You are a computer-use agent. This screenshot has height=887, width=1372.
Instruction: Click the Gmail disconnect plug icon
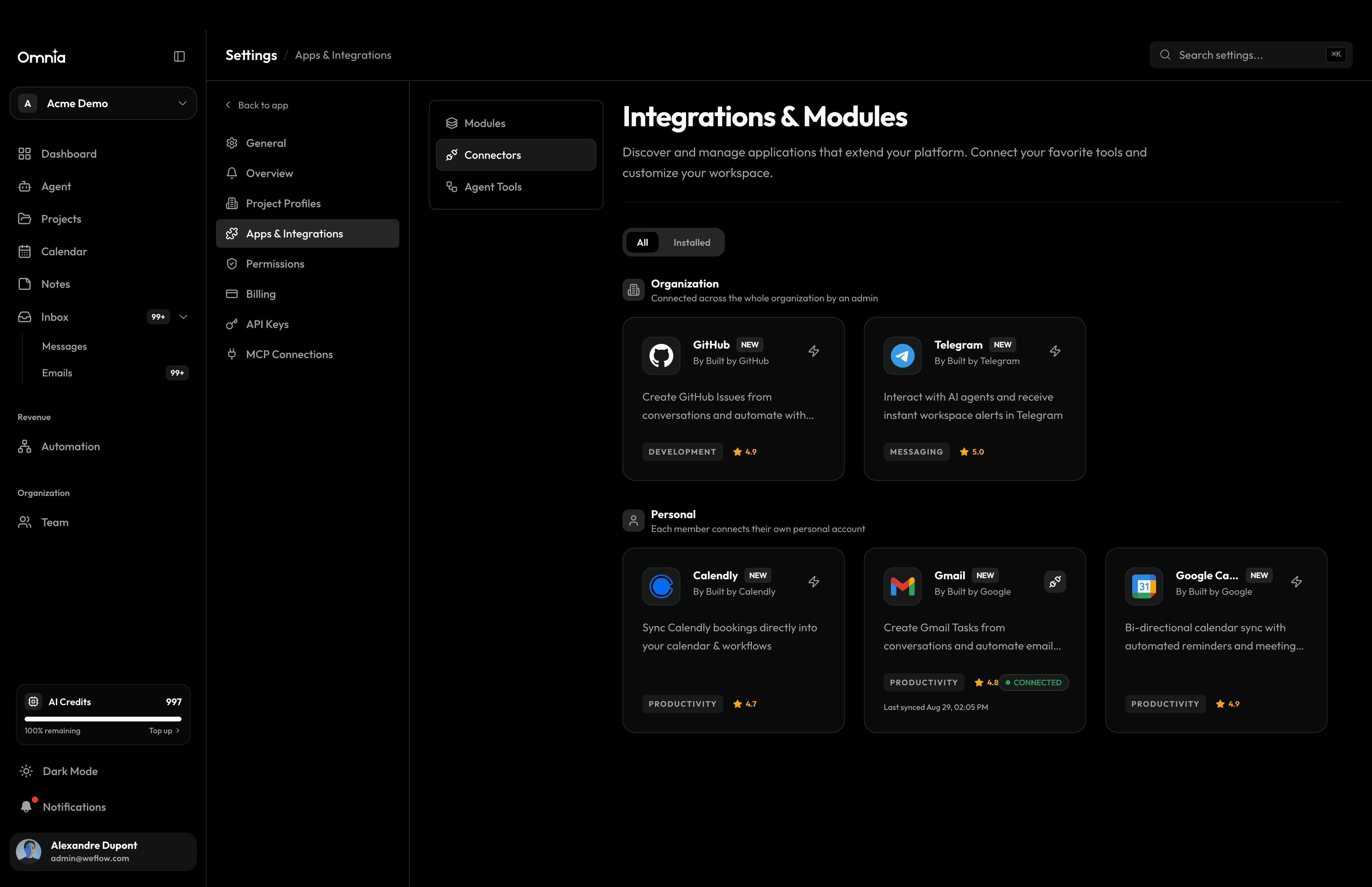1055,582
